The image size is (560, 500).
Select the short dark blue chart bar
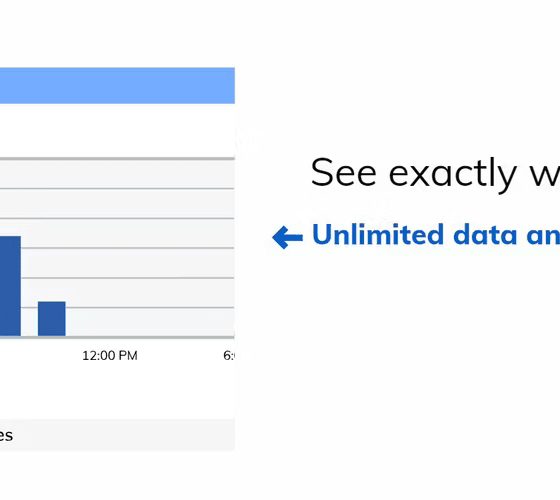click(52, 319)
